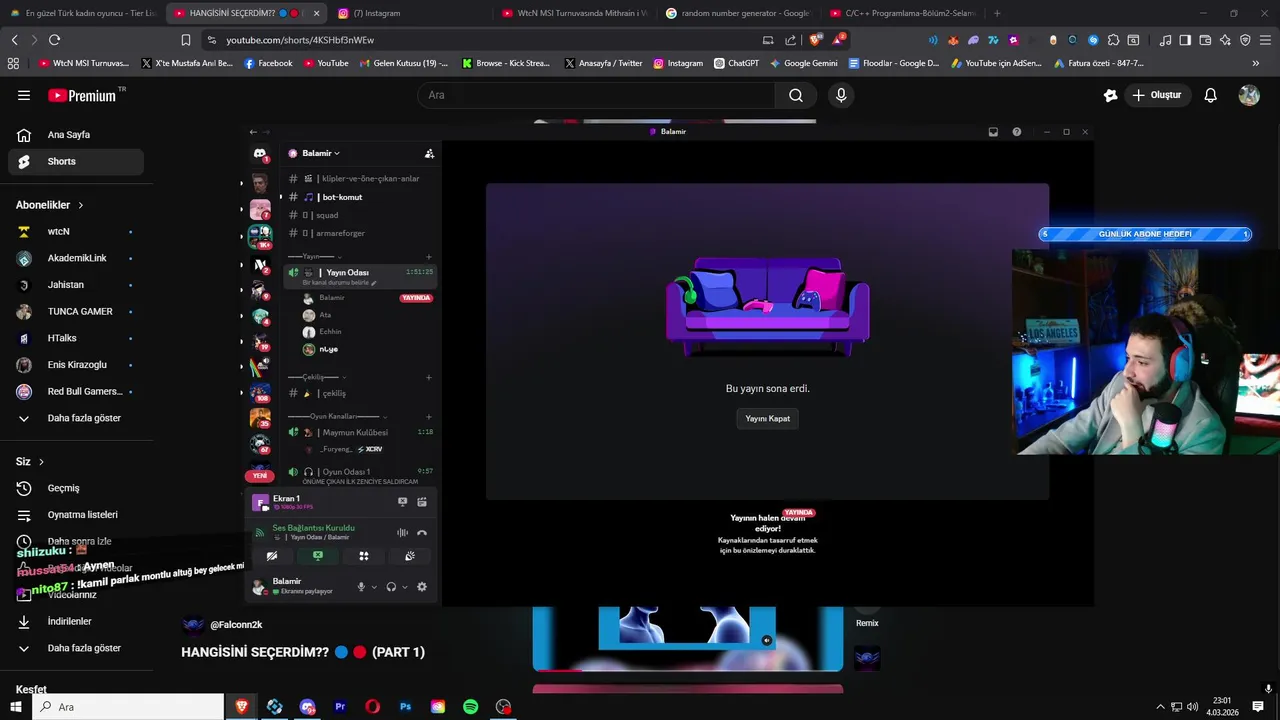Open ChatGPT bookmark
This screenshot has width=1280, height=720.
tap(736, 63)
